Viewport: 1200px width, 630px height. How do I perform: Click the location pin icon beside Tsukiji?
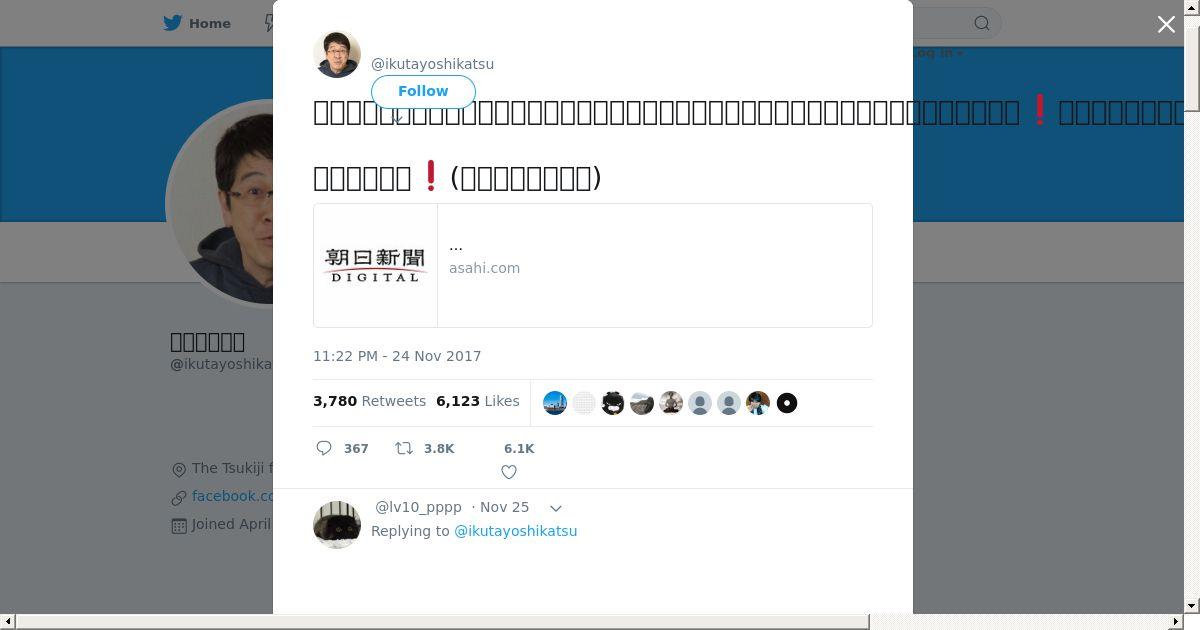179,469
